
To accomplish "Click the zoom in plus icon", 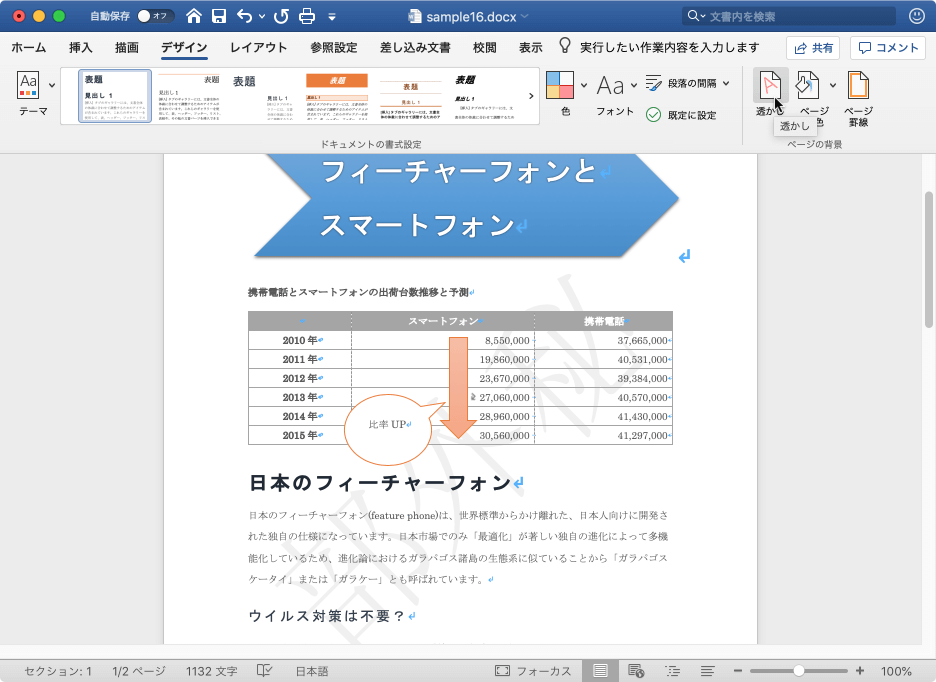I will pyautogui.click(x=860, y=671).
